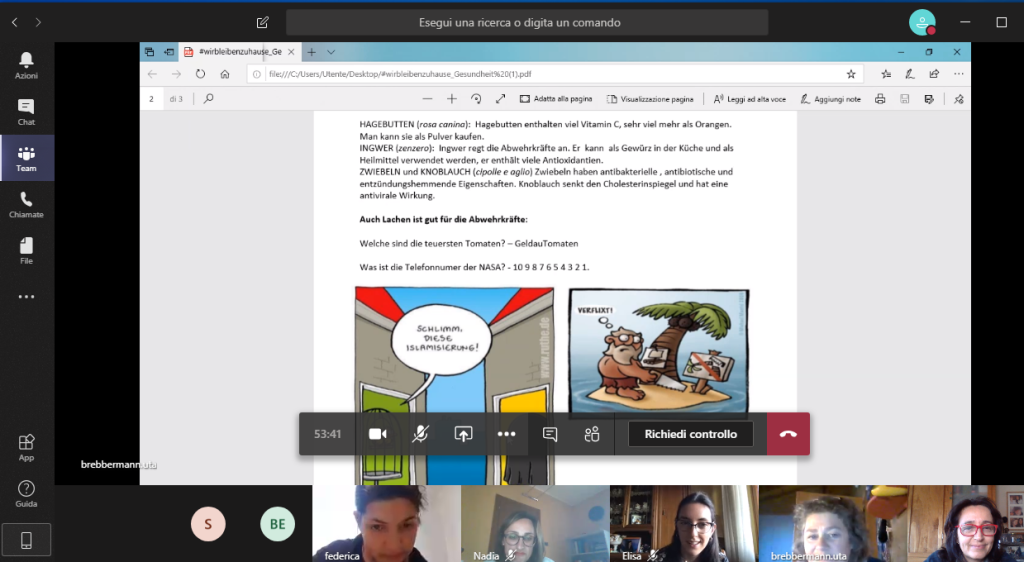
Task: Click the browser reload icon in shared window
Action: coord(200,74)
